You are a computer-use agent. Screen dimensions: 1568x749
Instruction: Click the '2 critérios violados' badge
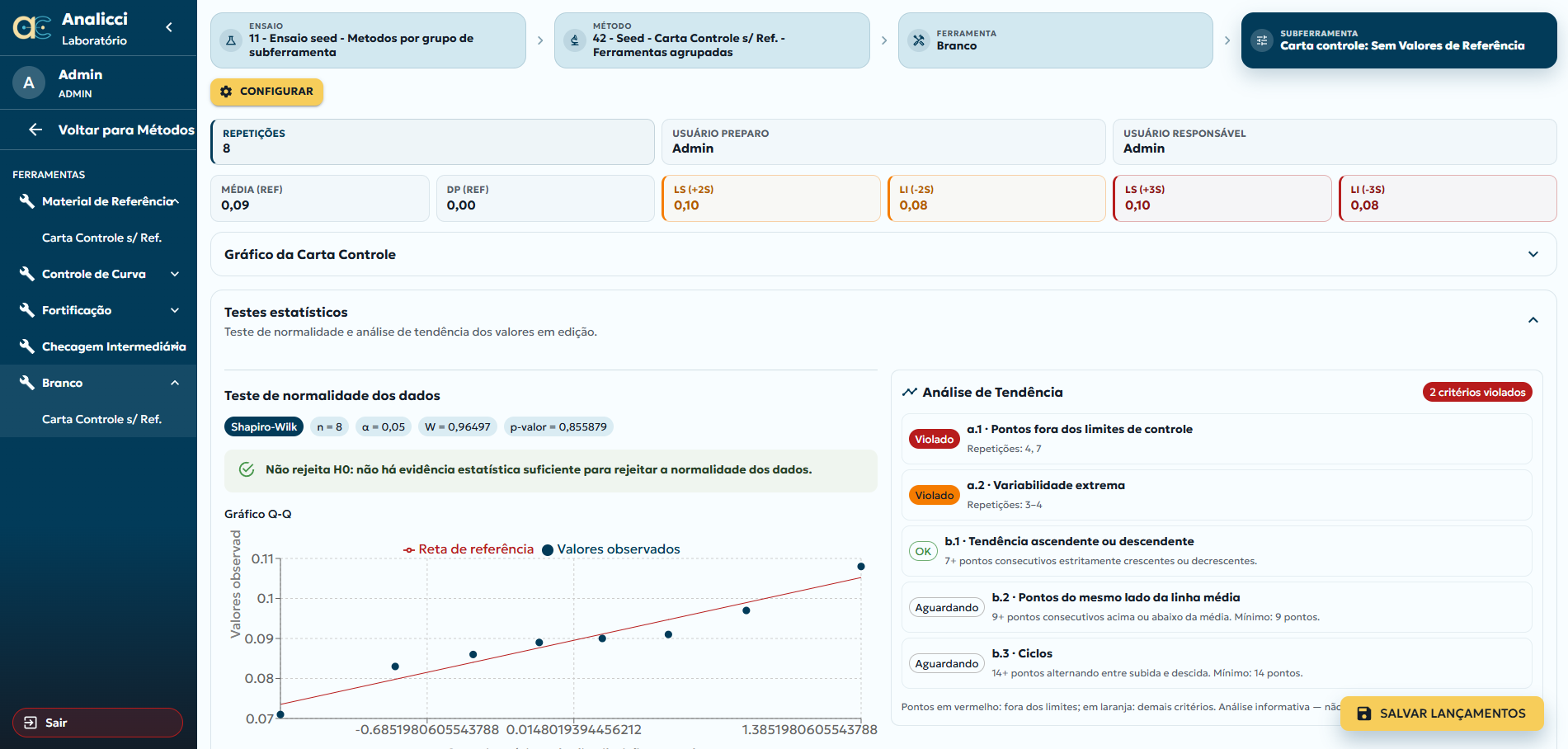point(1477,393)
